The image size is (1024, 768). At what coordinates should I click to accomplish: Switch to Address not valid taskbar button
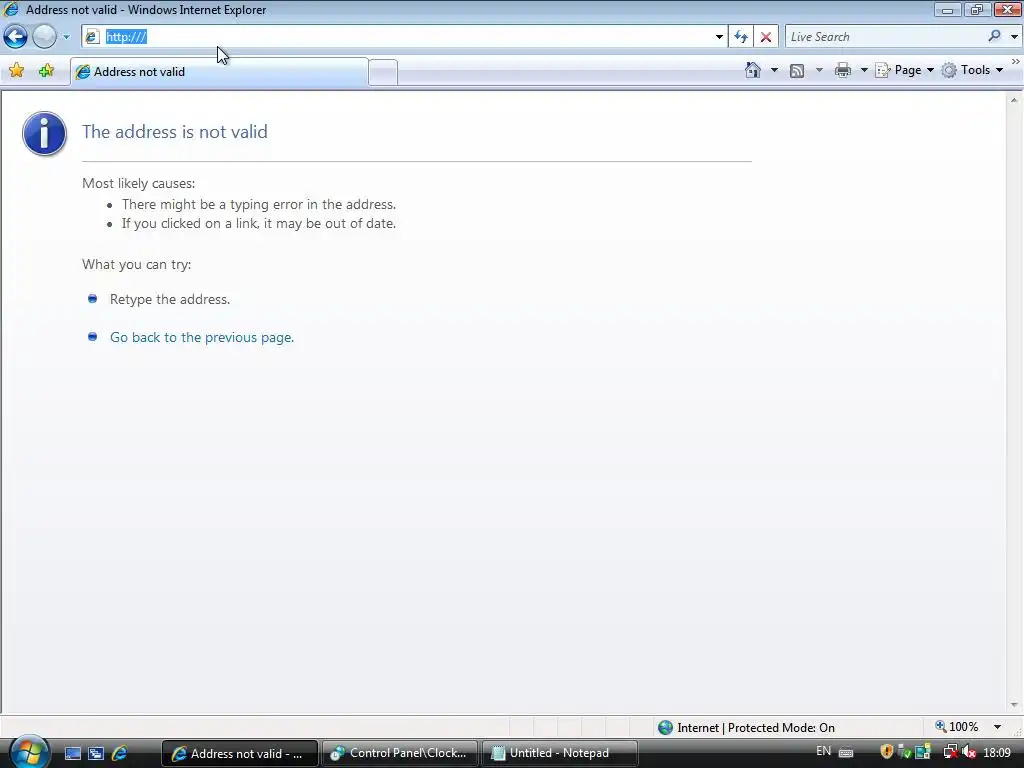(x=239, y=753)
